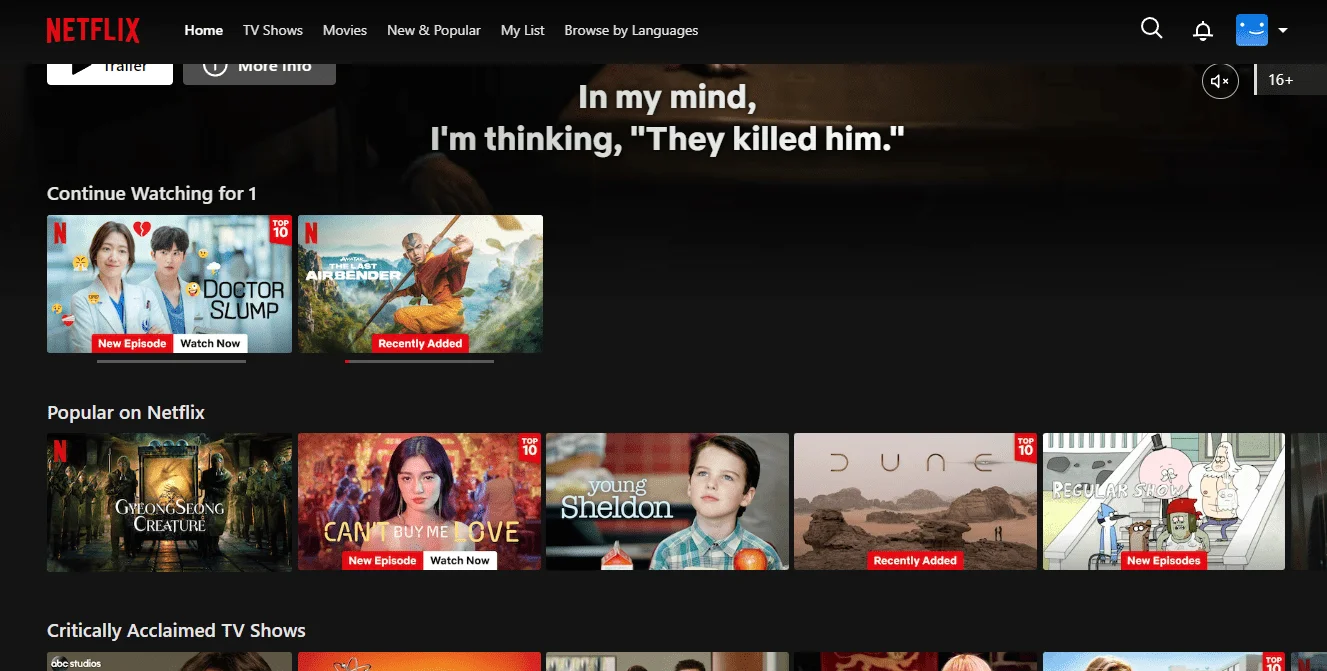Open Movies menu item

click(345, 30)
